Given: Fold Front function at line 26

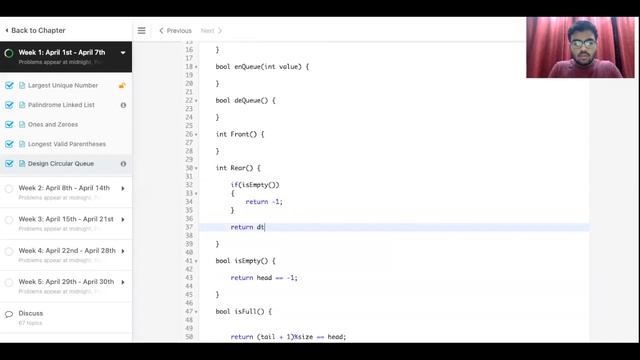Looking at the screenshot, I should tap(196, 135).
